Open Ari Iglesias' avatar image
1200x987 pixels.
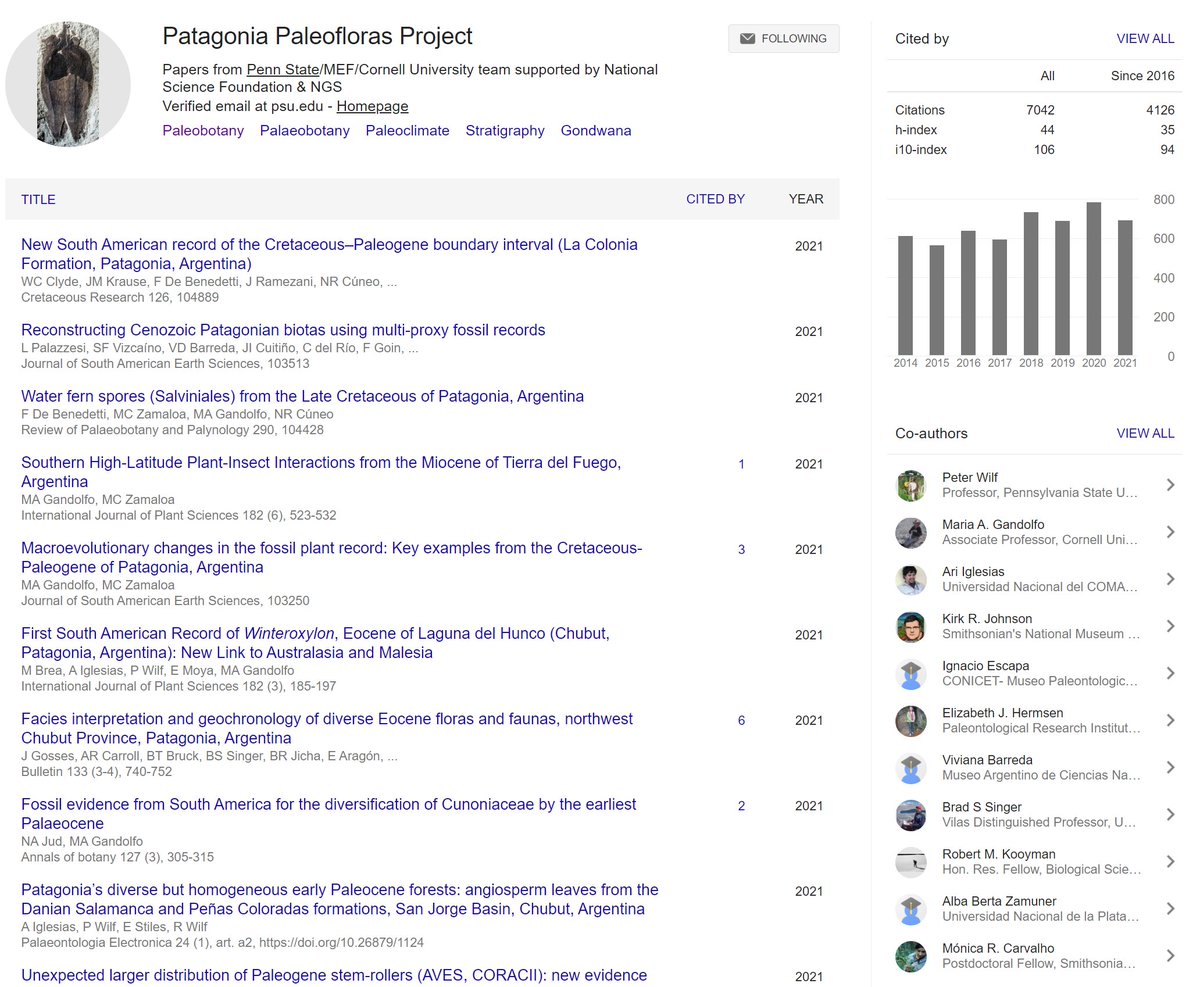[x=910, y=579]
